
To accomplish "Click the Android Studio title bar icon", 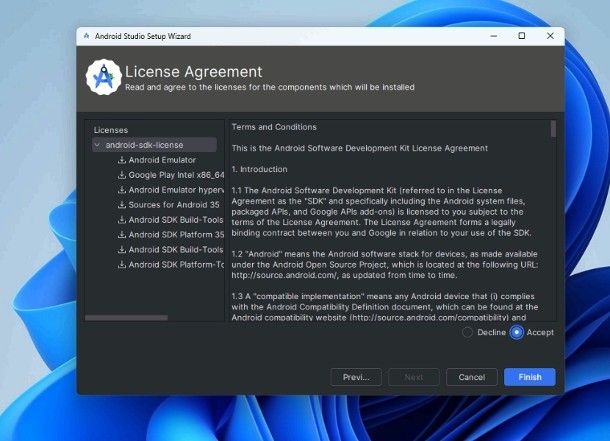I will pyautogui.click(x=86, y=36).
